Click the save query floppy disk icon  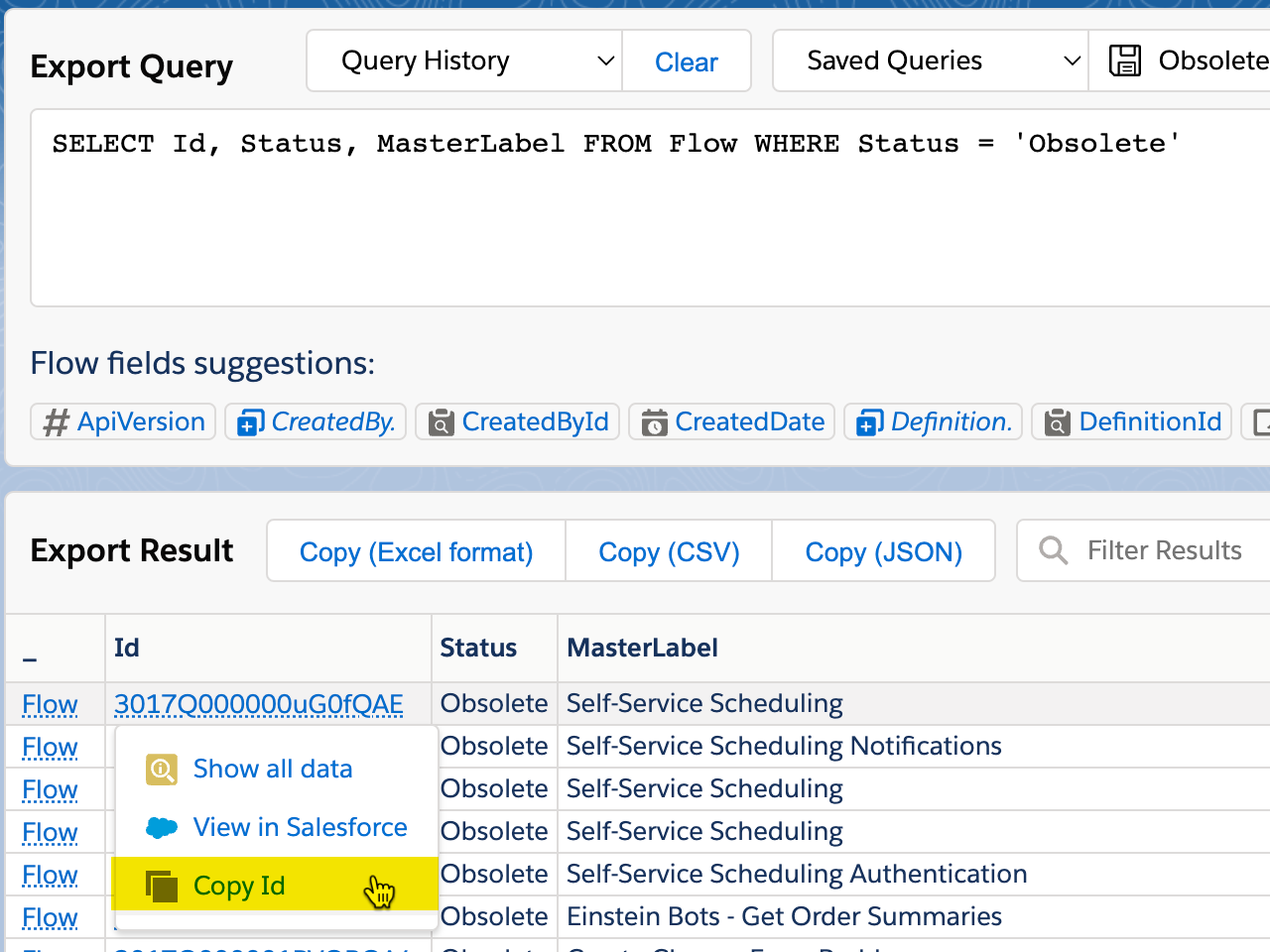1124,60
